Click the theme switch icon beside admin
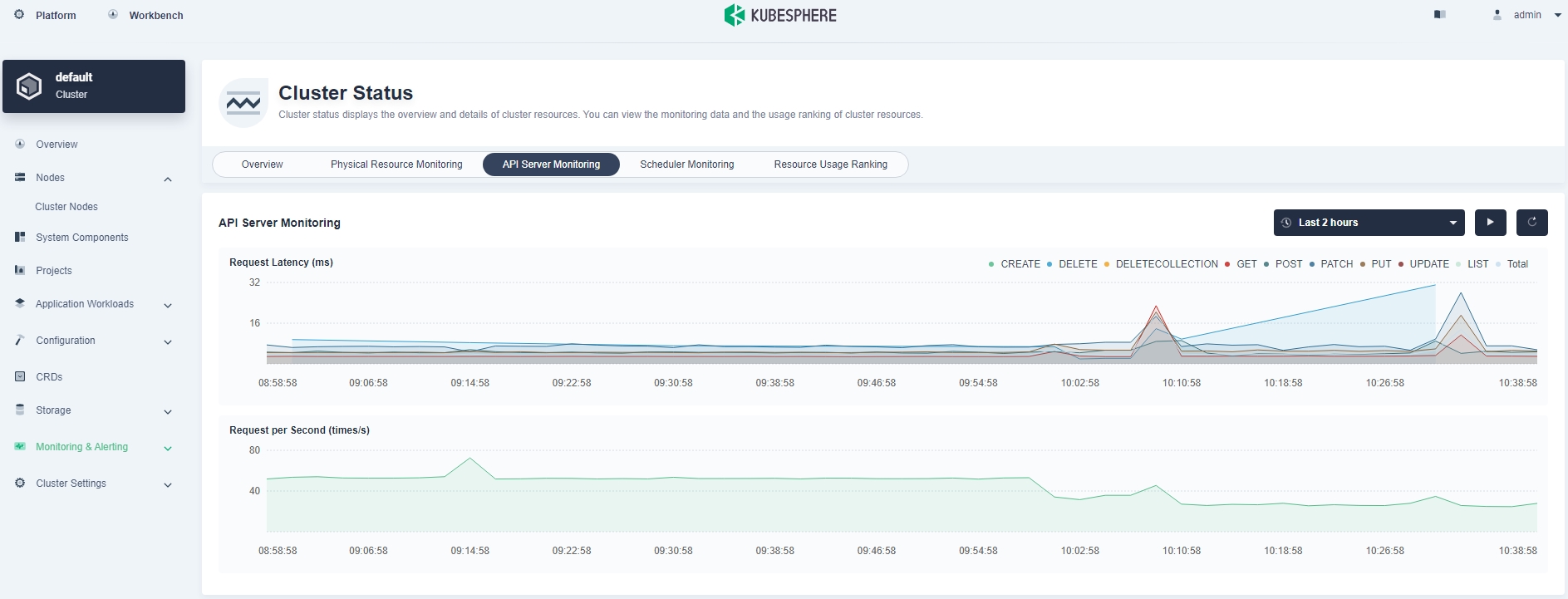Screen dimensions: 1568x599 tap(1440, 14)
